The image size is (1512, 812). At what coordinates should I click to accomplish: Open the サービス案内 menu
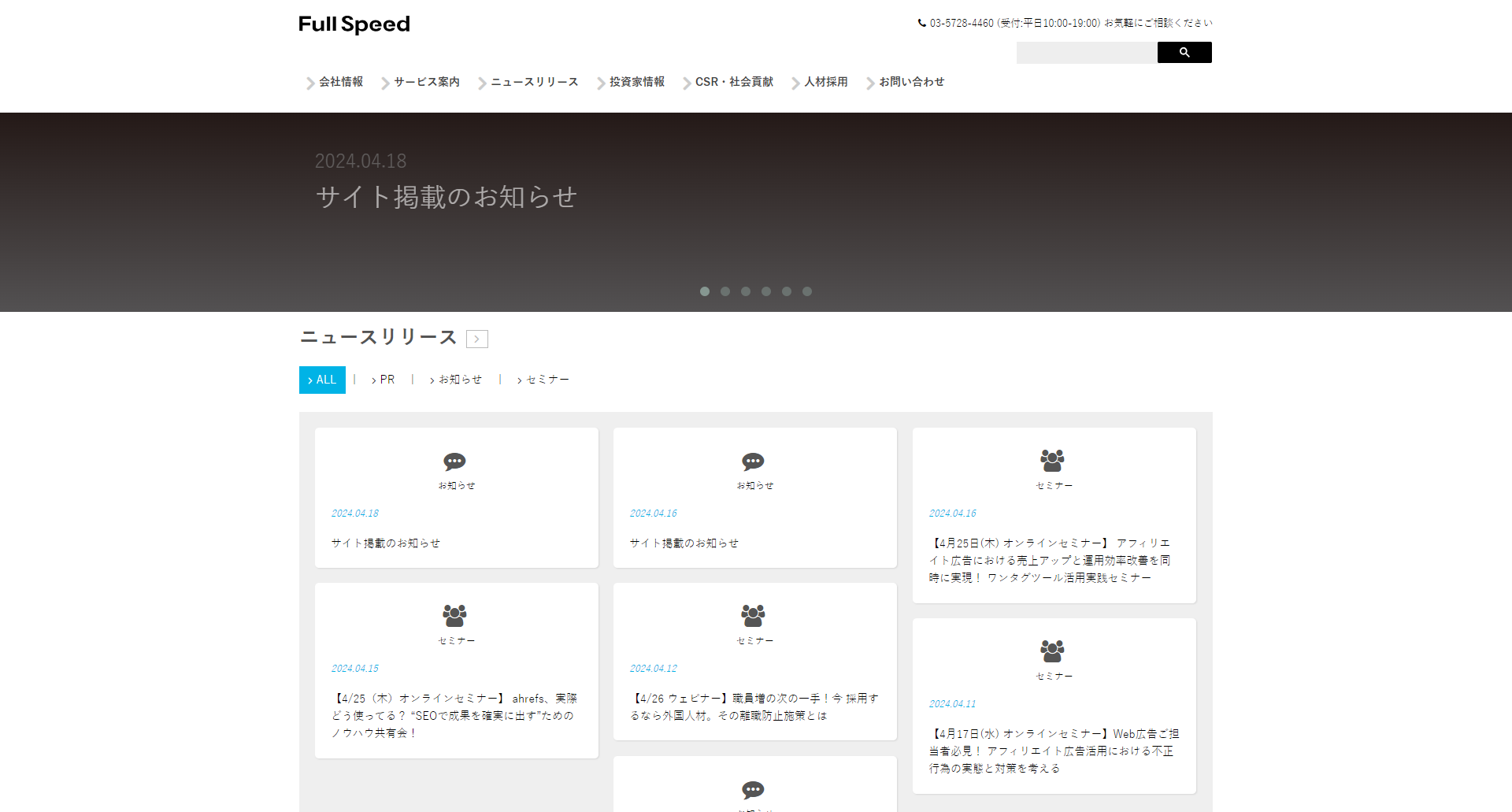click(x=427, y=82)
